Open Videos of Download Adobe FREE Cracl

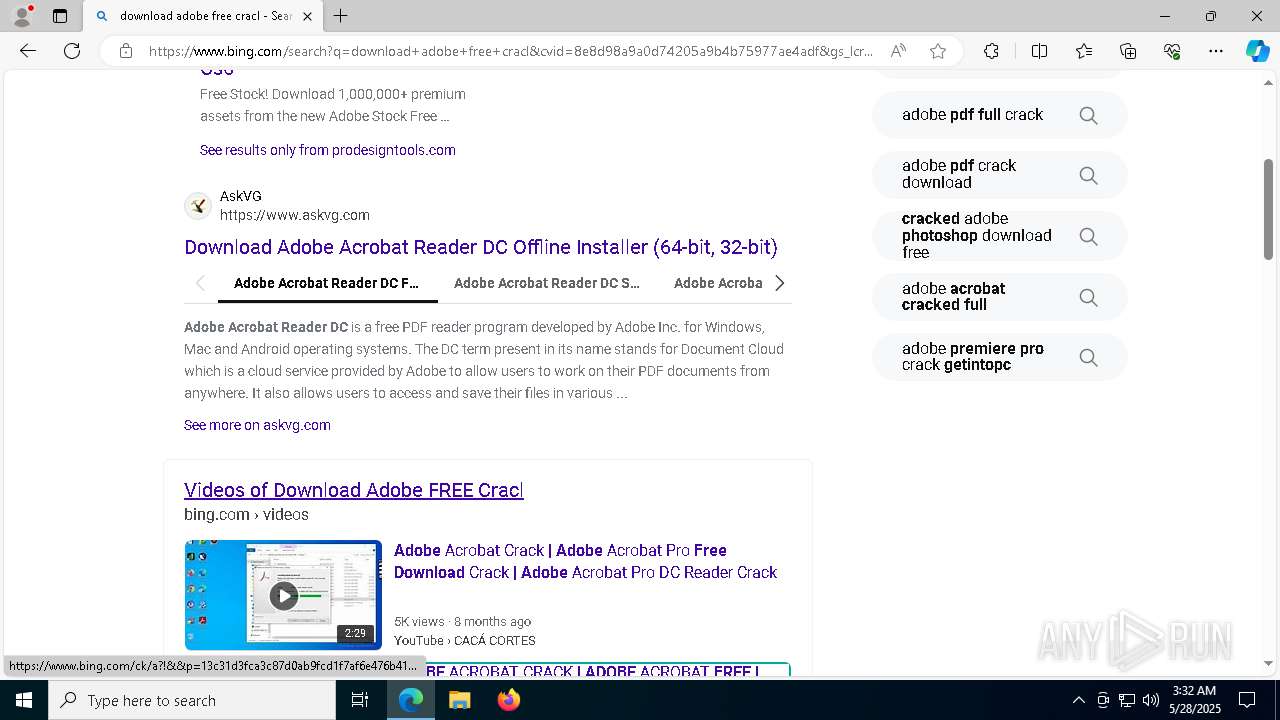[353, 490]
